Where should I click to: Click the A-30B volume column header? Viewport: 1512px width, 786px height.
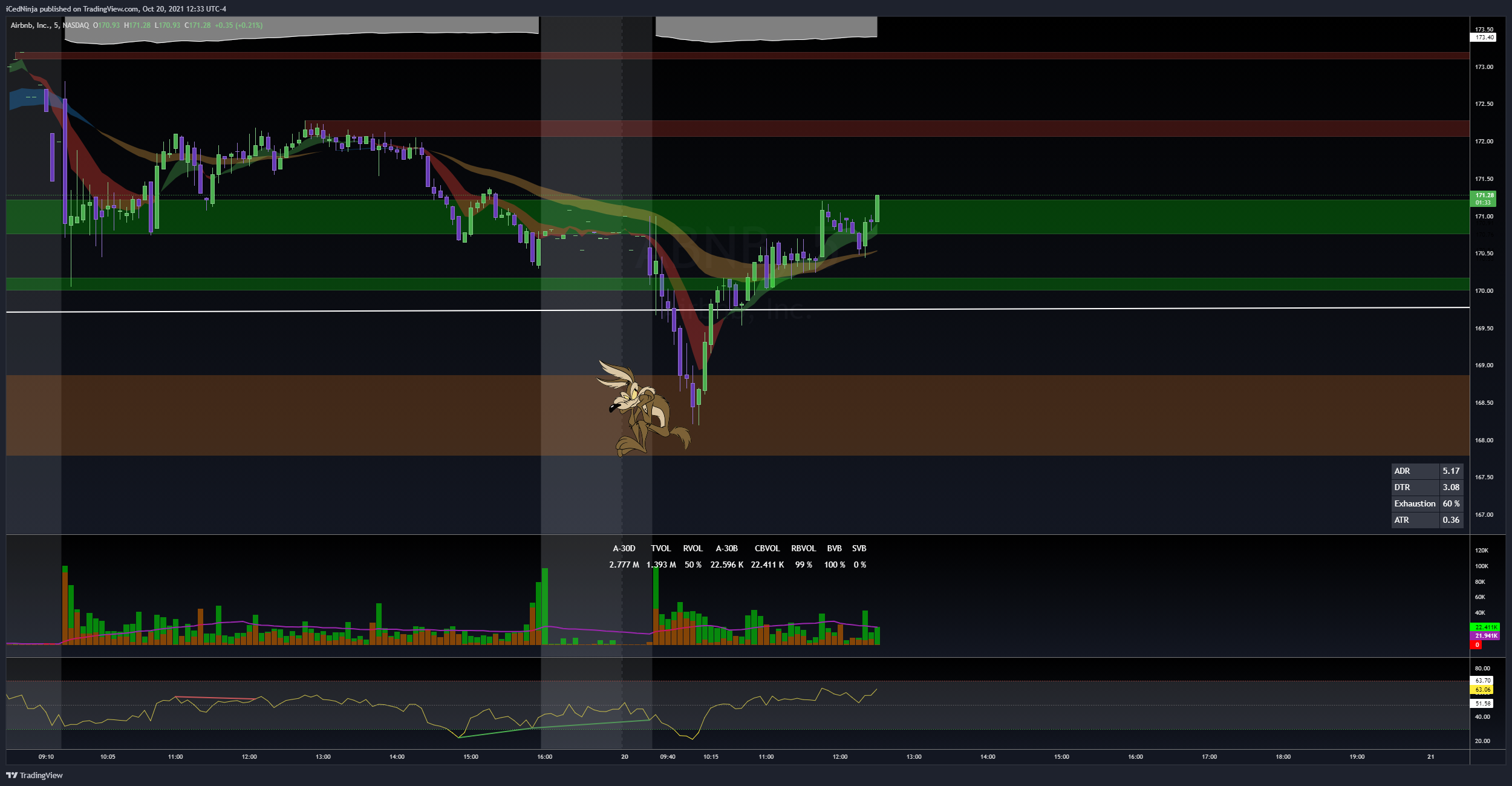point(727,549)
